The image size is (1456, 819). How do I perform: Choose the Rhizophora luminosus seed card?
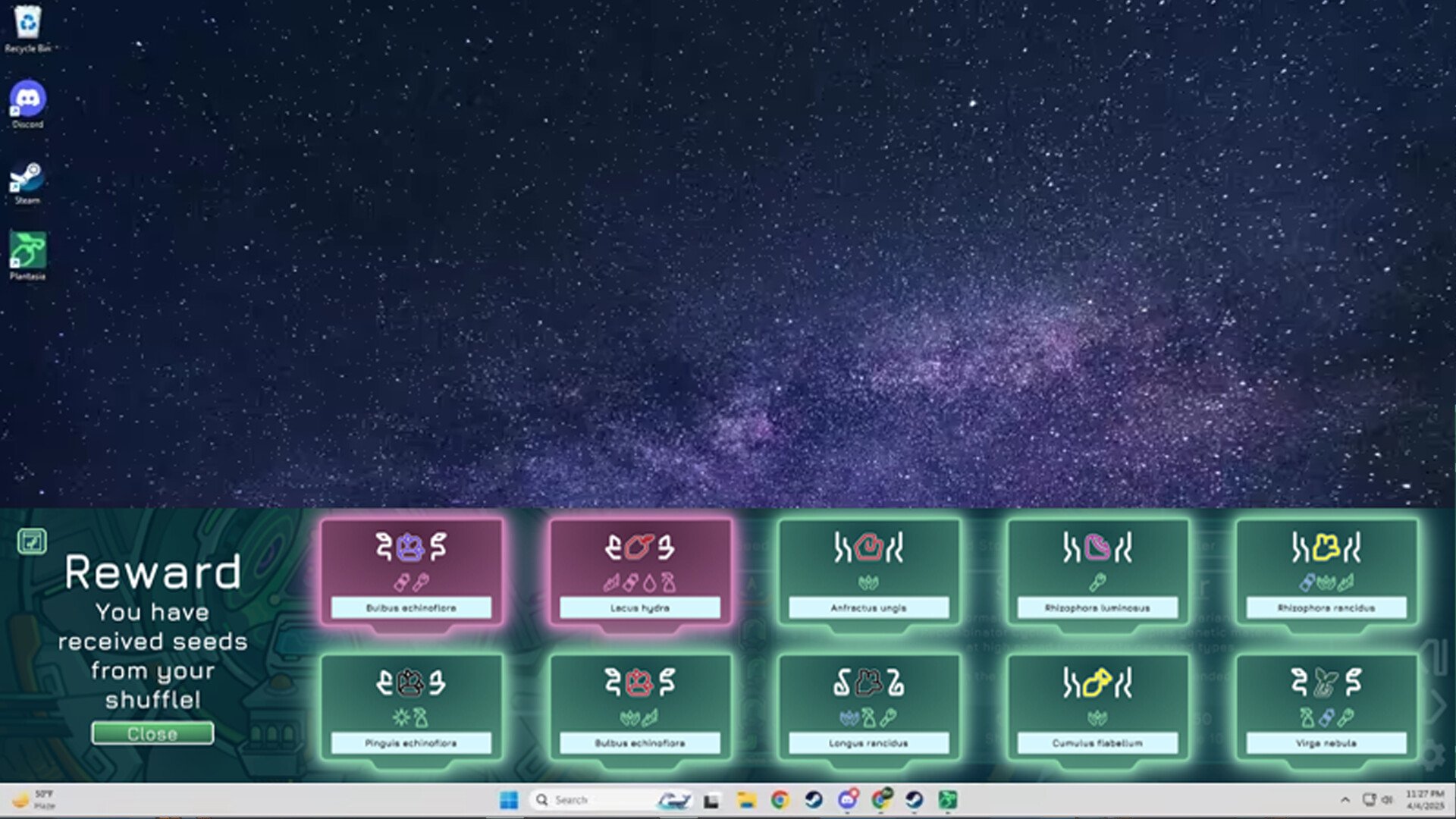pos(1097,573)
